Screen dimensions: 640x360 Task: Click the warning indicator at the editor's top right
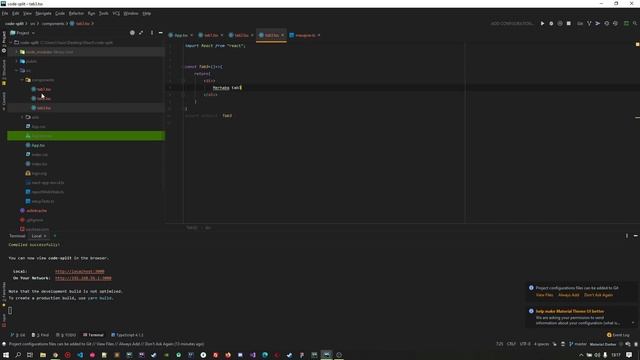tap(637, 44)
